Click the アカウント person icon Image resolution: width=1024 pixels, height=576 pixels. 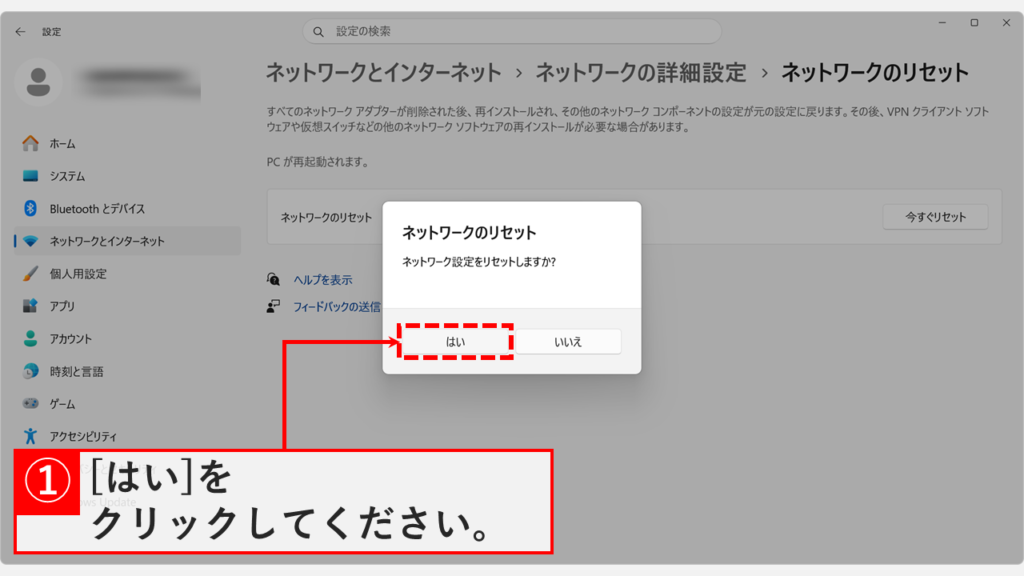coord(27,339)
